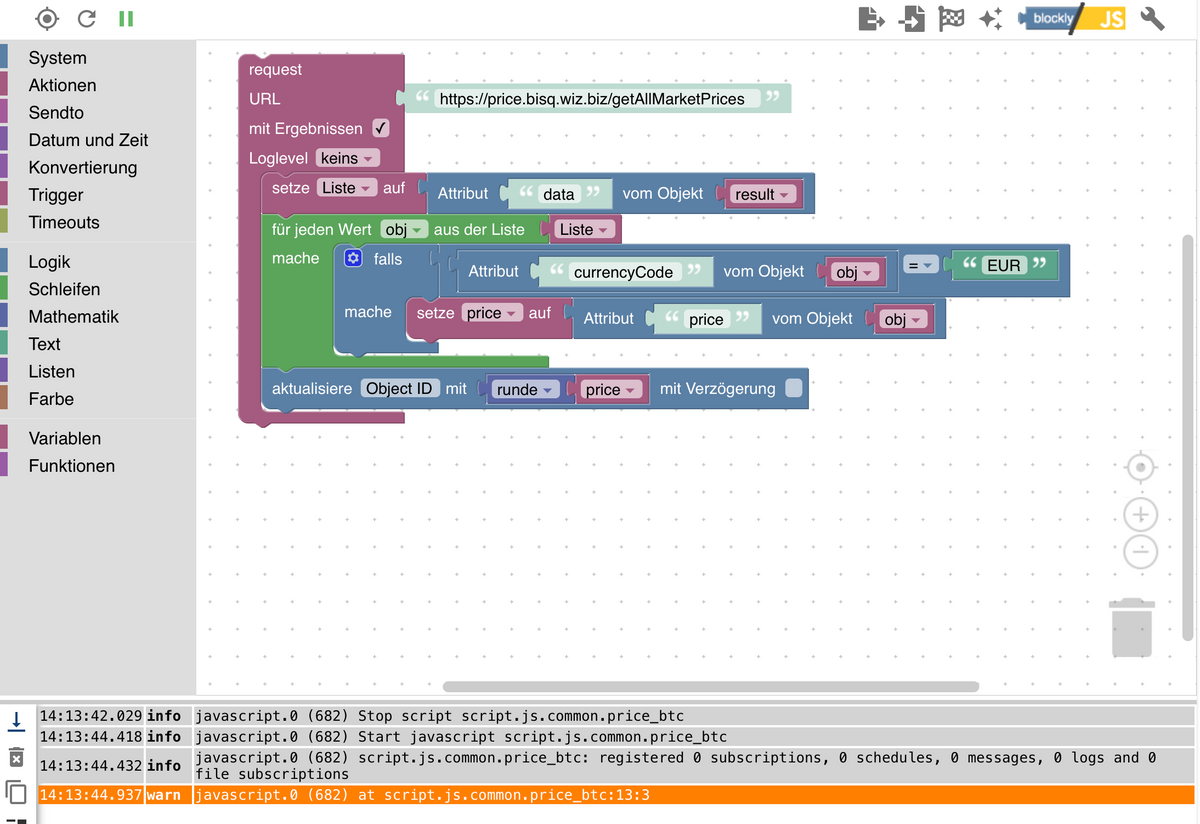1200x824 pixels.
Task: Open the 'Liste' dropdown after 'aus der Liste'
Action: tap(584, 230)
